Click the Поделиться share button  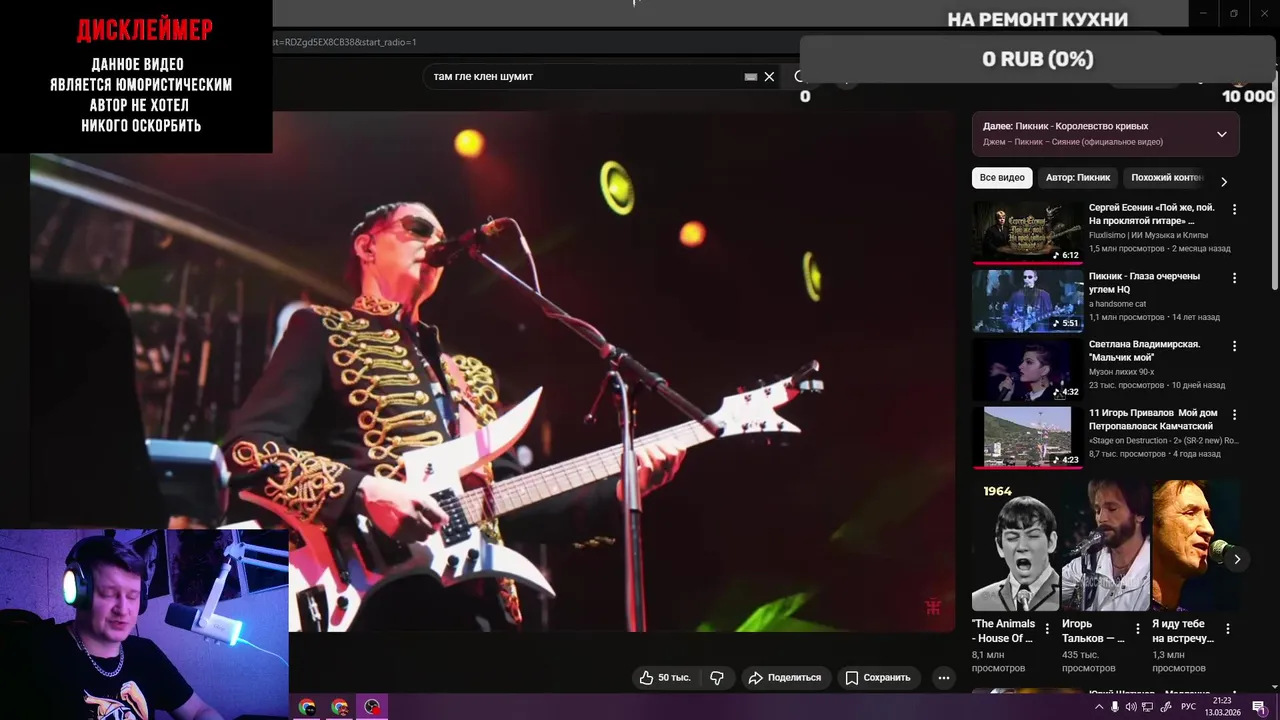click(x=785, y=677)
